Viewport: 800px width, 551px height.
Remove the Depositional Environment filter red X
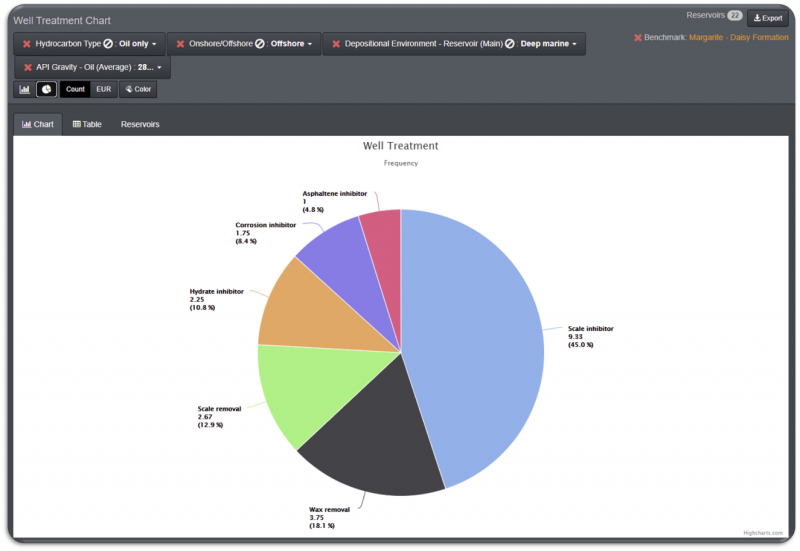click(336, 44)
